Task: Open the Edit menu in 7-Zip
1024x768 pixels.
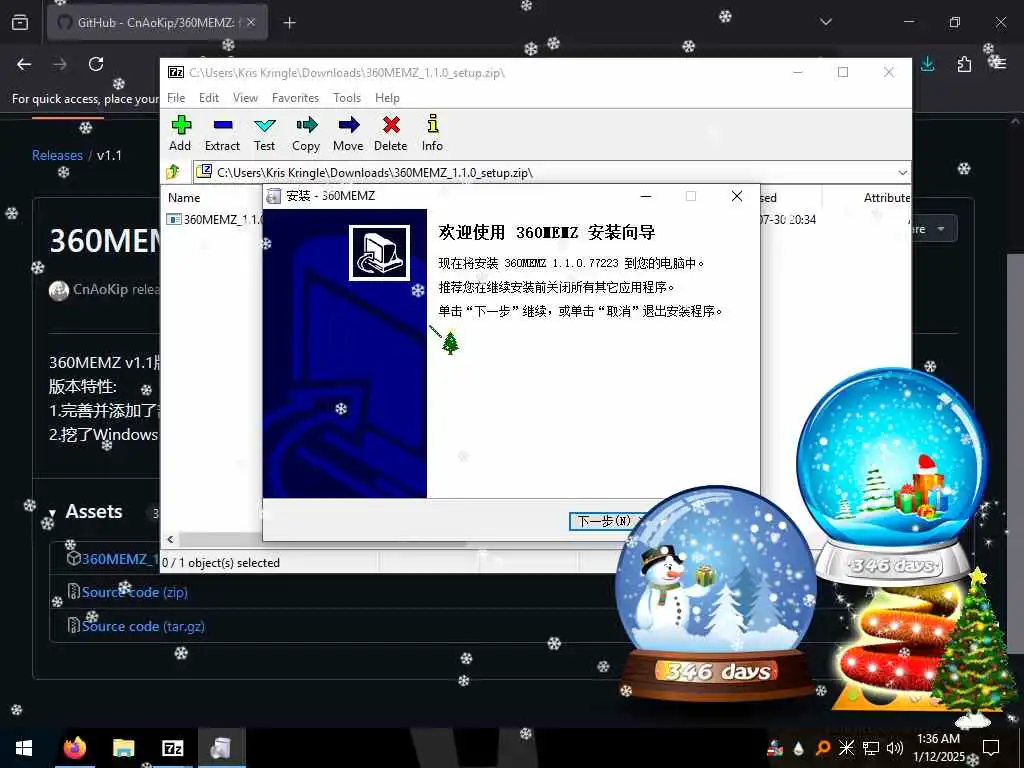Action: click(209, 98)
